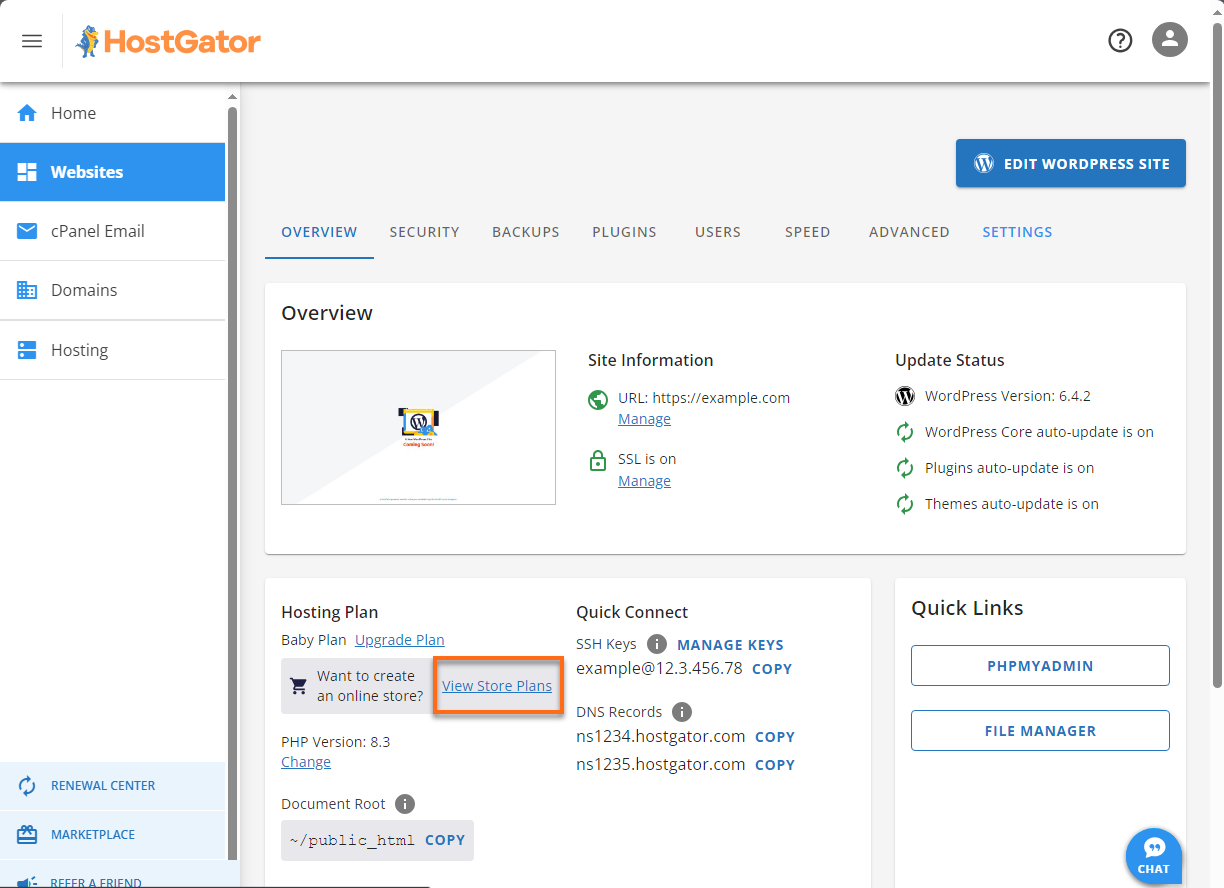This screenshot has width=1224, height=888.
Task: Click the website preview thumbnail
Action: click(418, 427)
